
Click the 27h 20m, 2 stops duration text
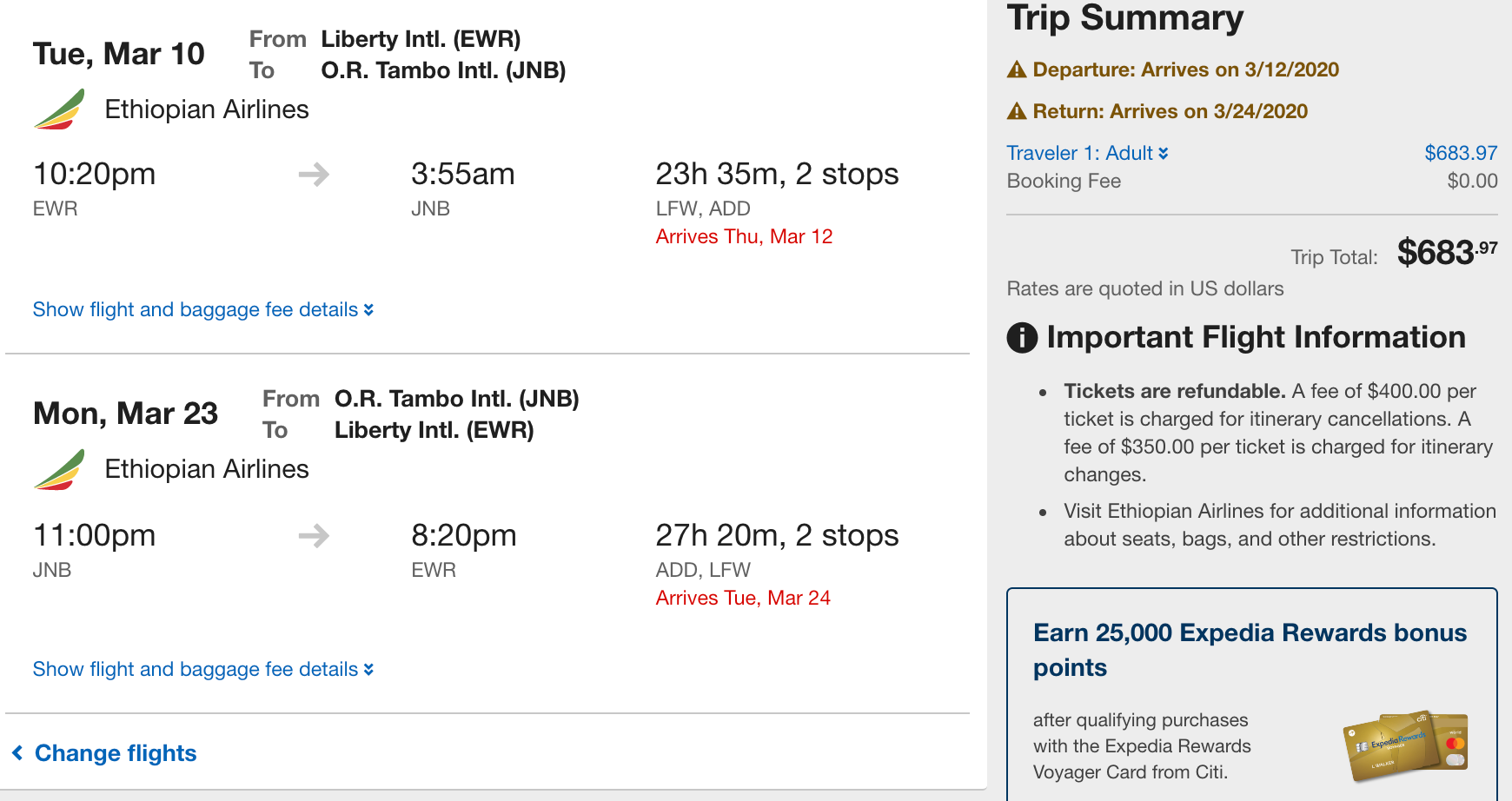(777, 536)
